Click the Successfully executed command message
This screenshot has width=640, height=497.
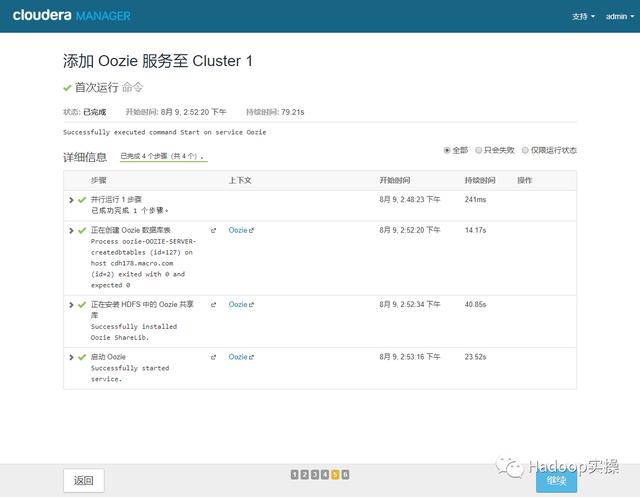click(164, 132)
